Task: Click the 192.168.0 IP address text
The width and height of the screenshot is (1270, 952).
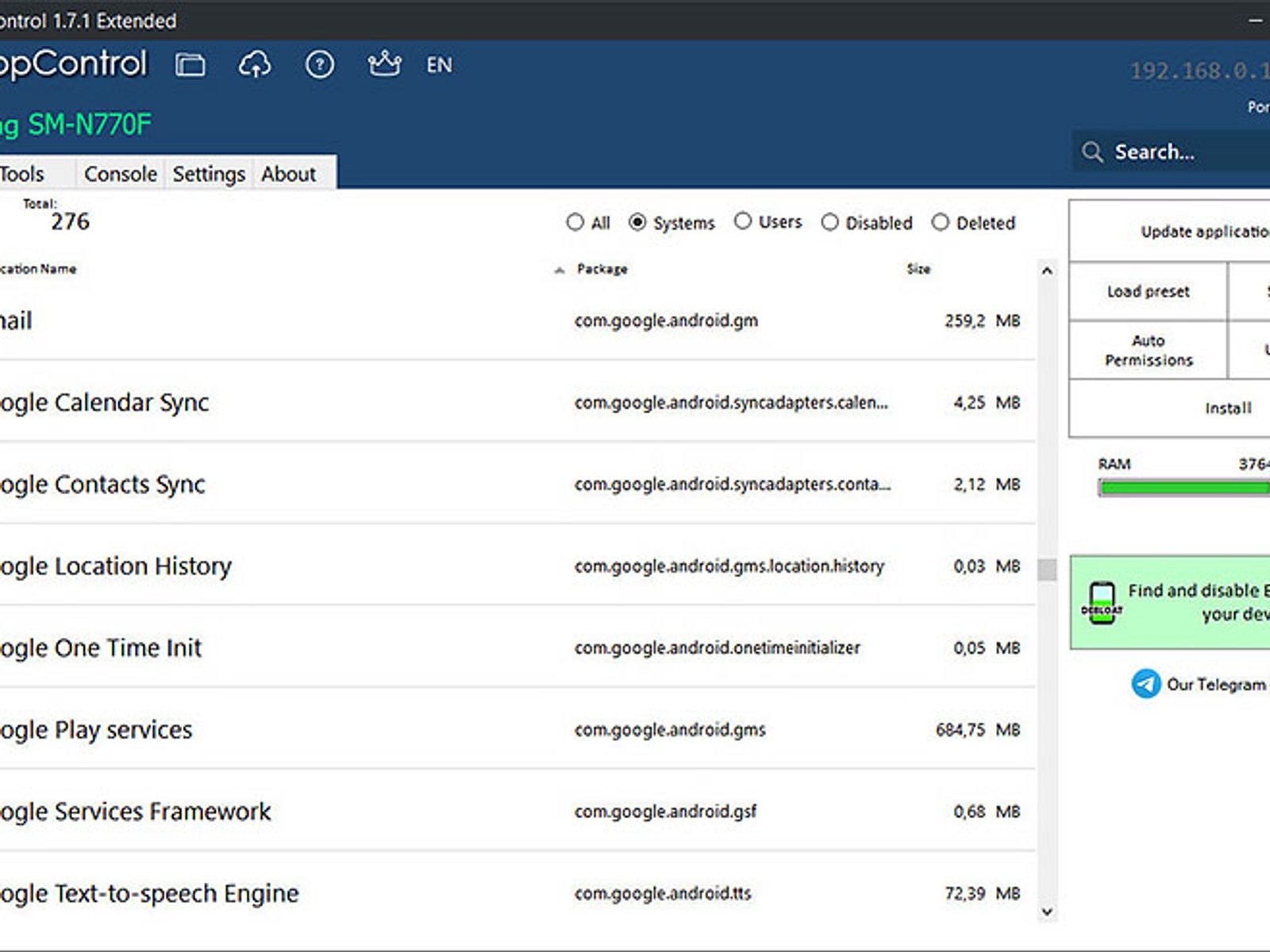Action: point(1199,71)
